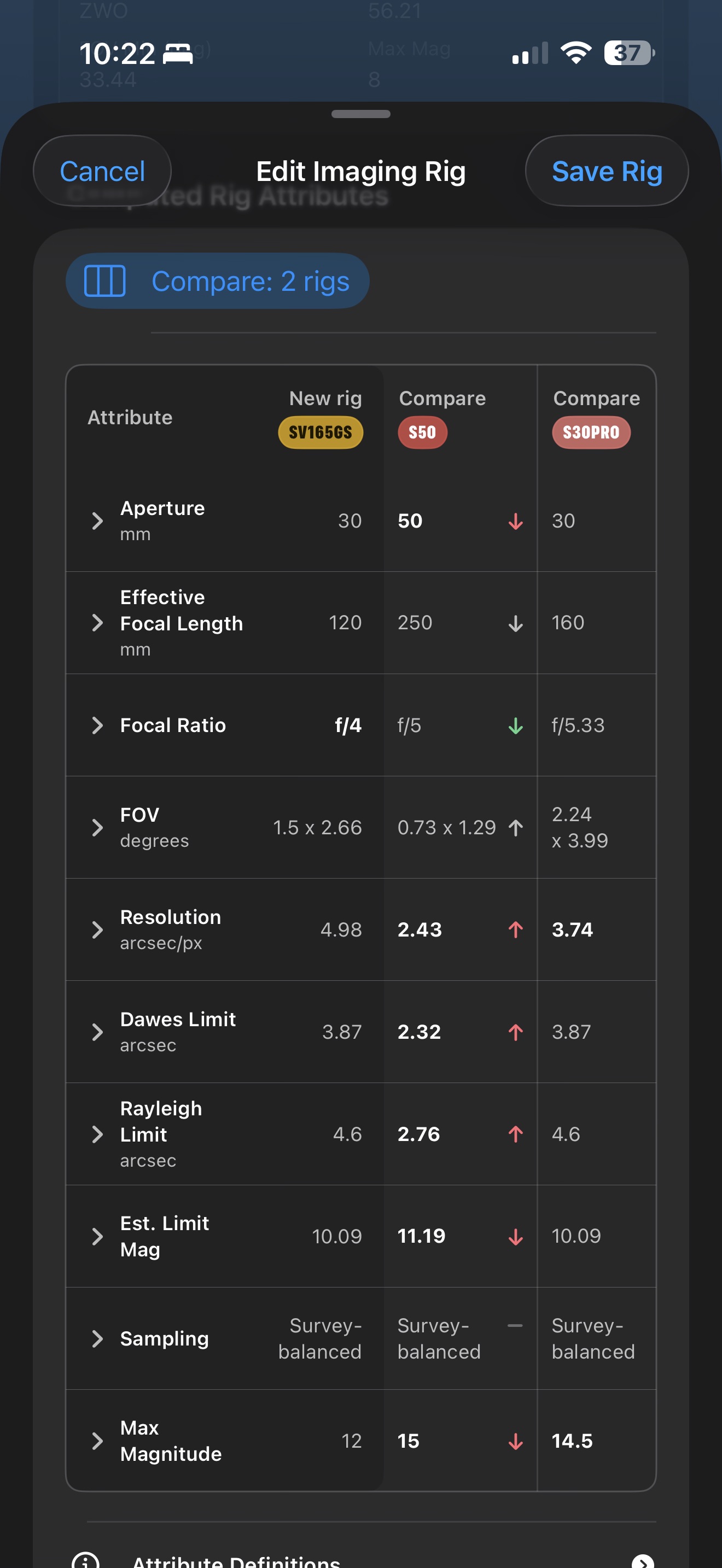
Task: Tap the up arrow in FOV row
Action: [x=516, y=828]
